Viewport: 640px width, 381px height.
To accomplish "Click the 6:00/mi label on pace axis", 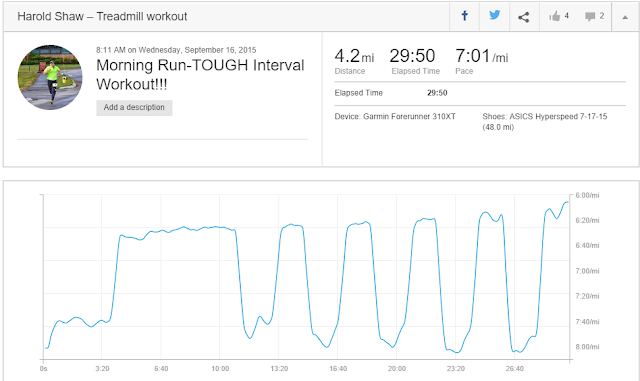I will point(587,195).
